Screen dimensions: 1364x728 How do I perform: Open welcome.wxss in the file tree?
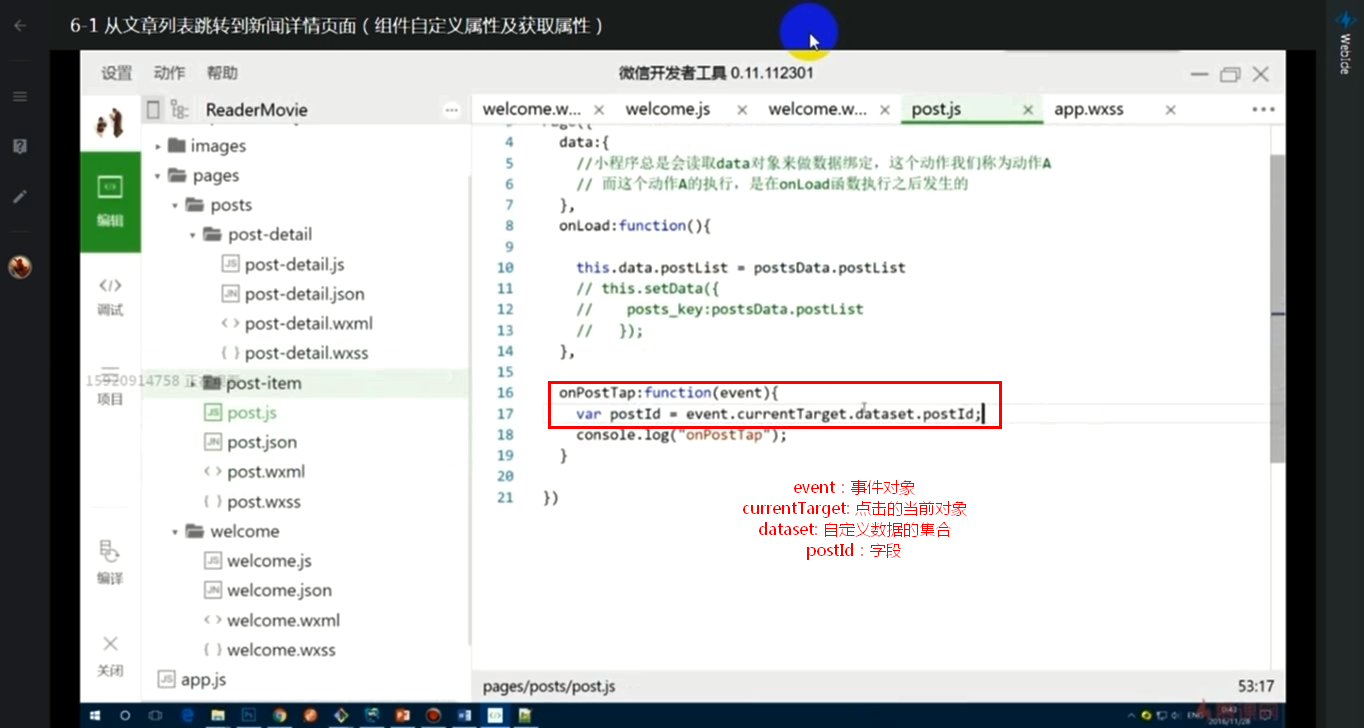pyautogui.click(x=281, y=650)
